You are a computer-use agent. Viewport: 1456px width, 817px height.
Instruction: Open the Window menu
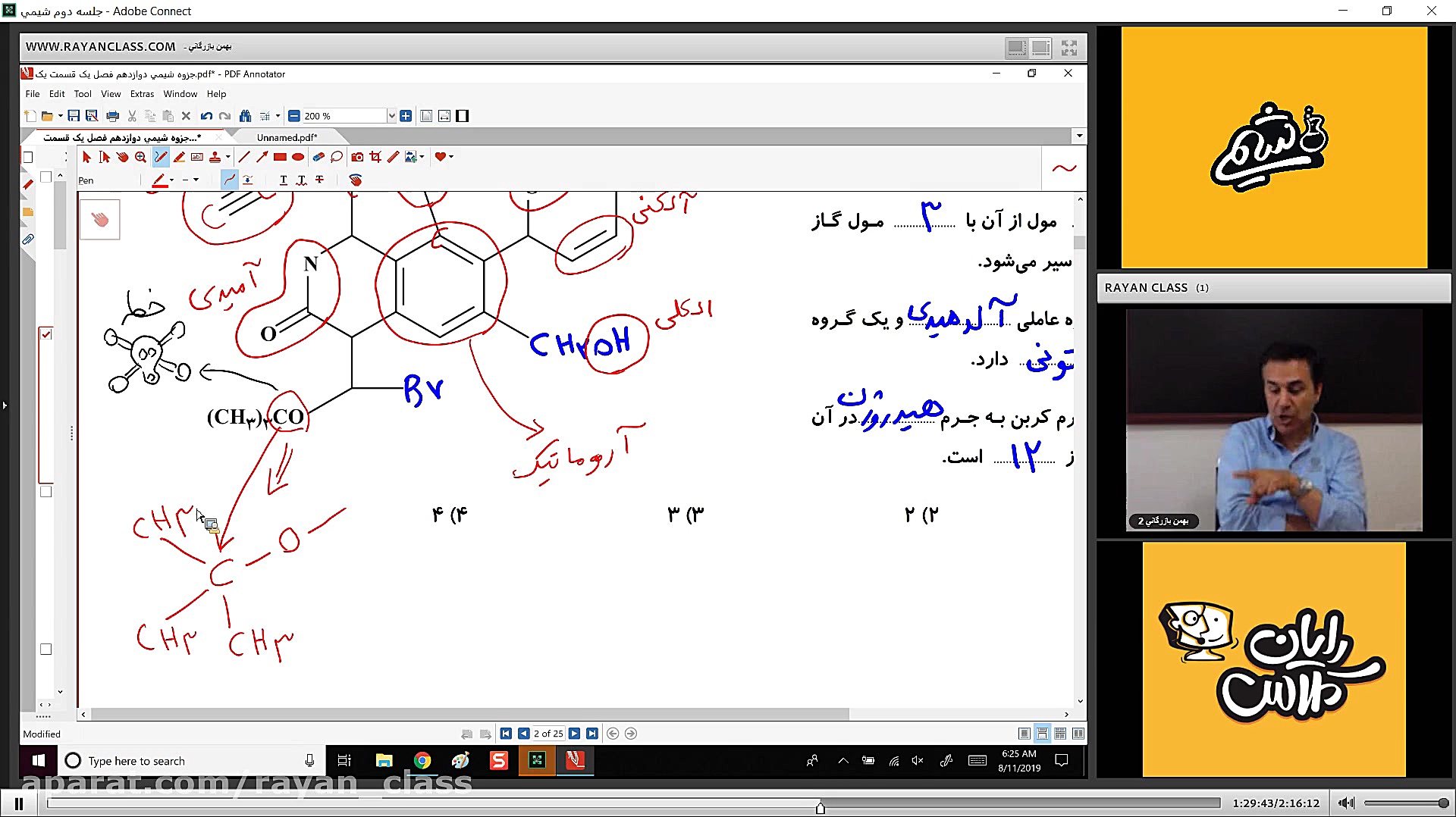point(180,94)
